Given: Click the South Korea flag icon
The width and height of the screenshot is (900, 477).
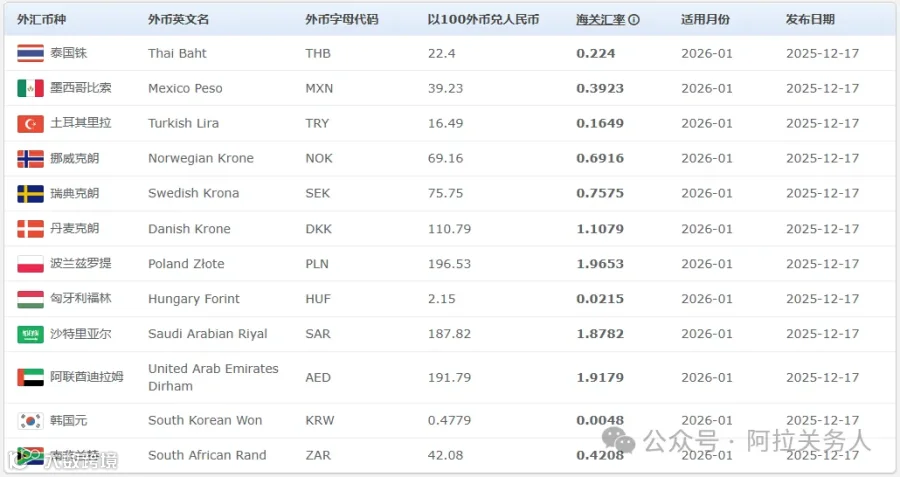Looking at the screenshot, I should coord(30,421).
